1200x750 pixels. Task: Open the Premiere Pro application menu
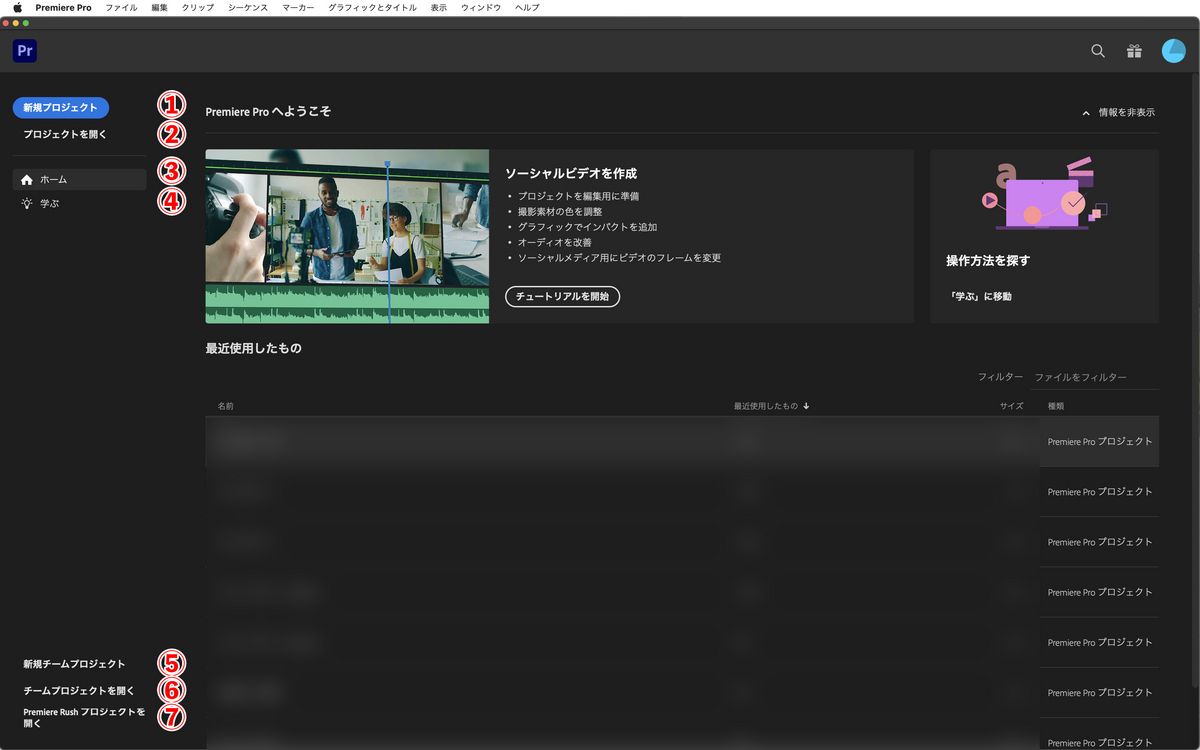[x=64, y=7]
